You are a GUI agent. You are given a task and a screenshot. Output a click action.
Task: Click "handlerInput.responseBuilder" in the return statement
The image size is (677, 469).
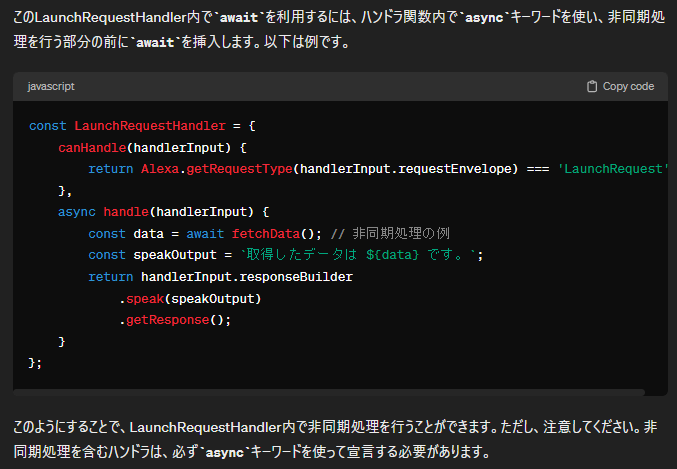(247, 276)
